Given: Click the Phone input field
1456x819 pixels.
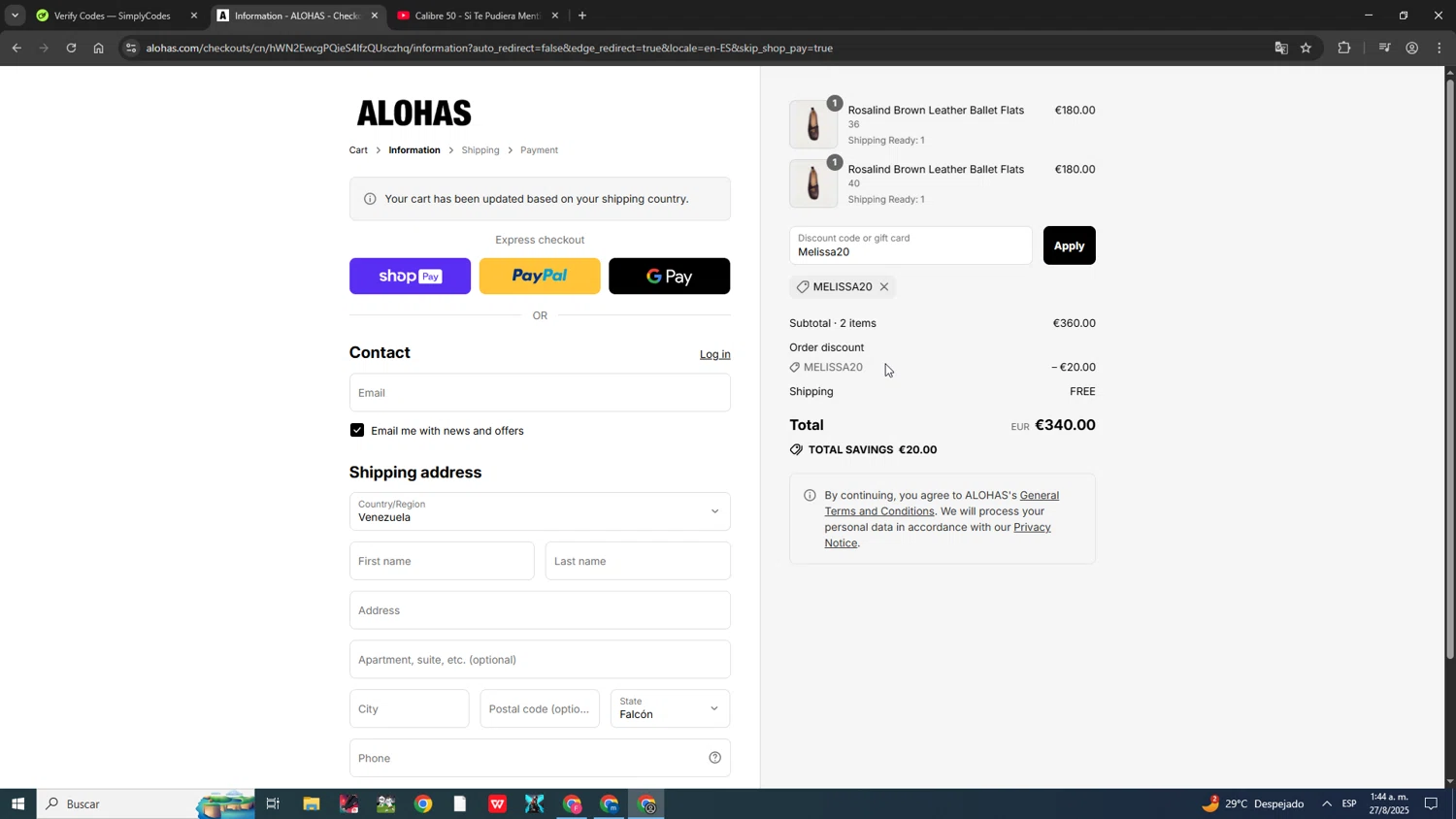Looking at the screenshot, I should [x=540, y=758].
